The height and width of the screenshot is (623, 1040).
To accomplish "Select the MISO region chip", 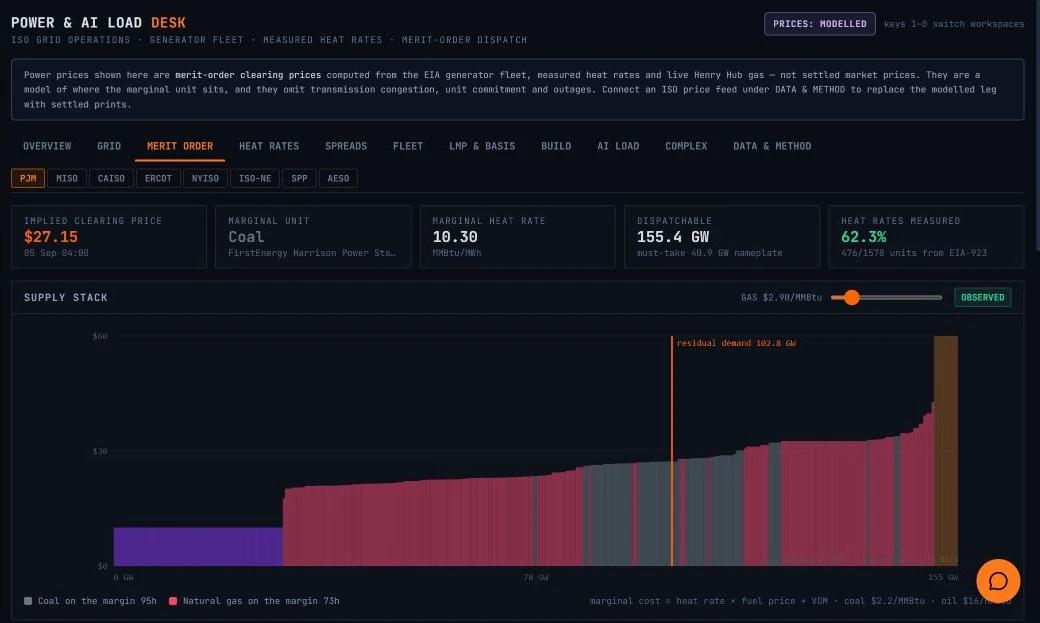I will click(x=66, y=178).
